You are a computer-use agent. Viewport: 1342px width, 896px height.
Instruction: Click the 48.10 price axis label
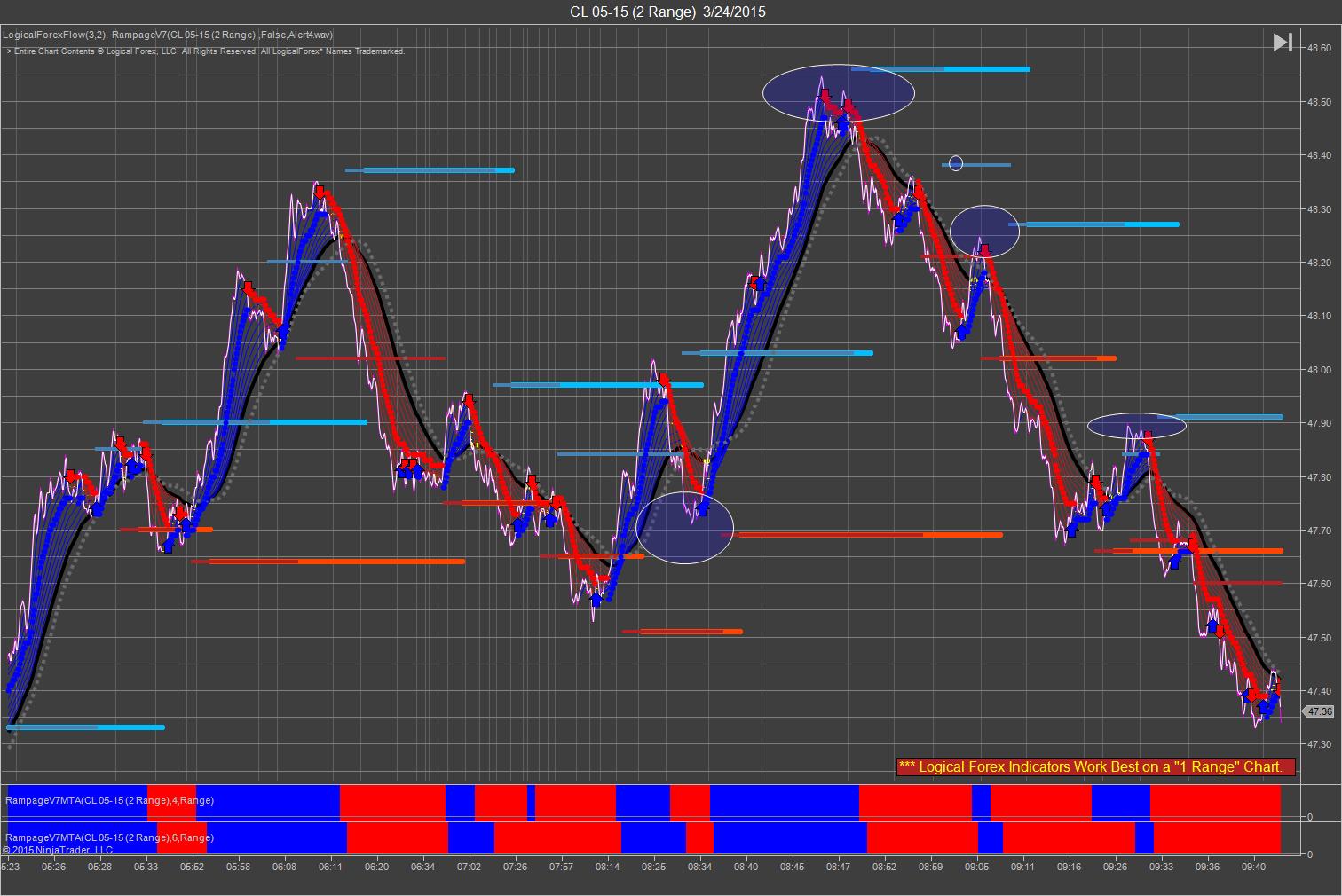point(1318,316)
